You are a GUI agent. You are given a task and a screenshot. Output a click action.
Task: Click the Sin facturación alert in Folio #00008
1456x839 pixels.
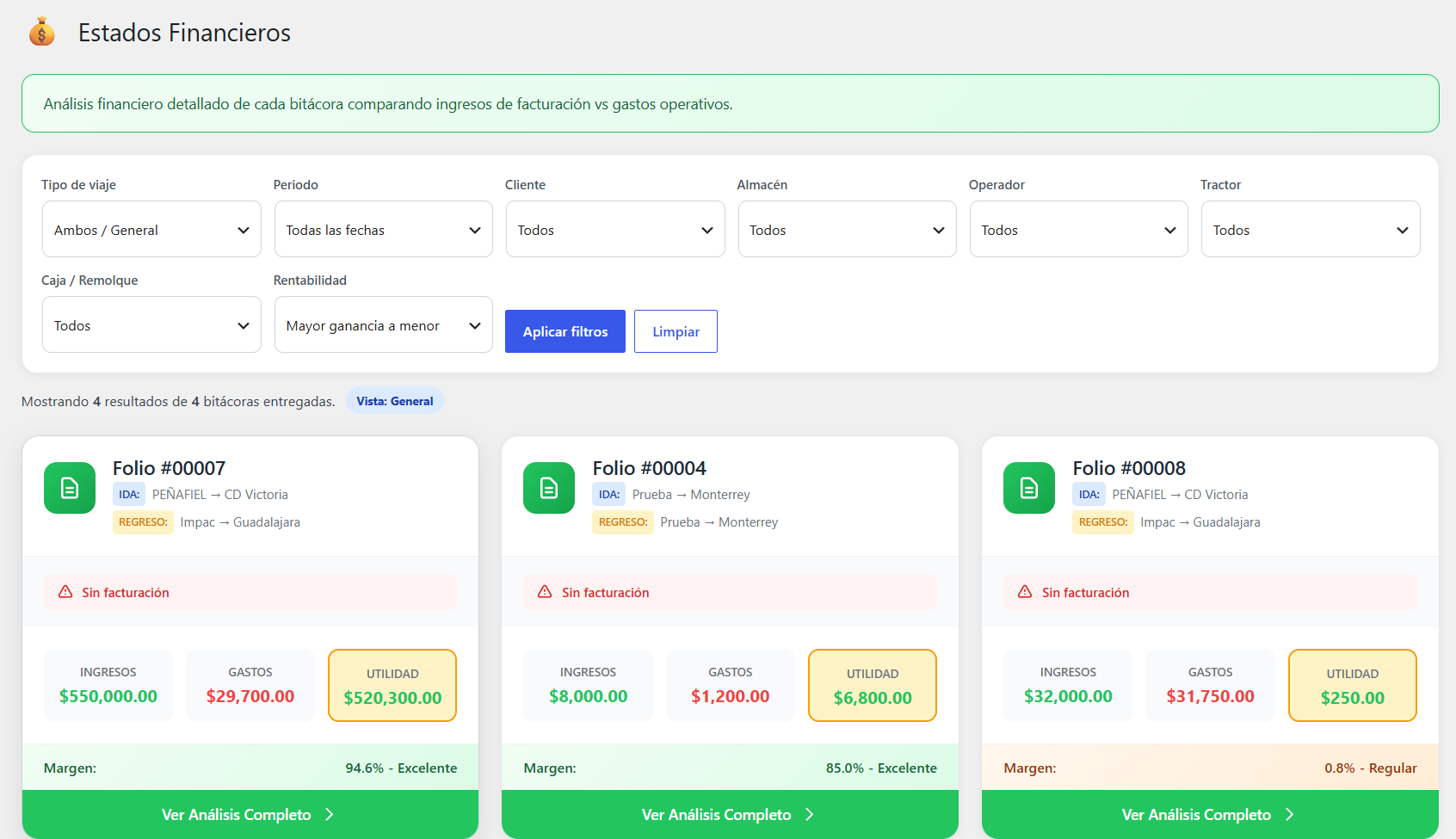click(1210, 592)
